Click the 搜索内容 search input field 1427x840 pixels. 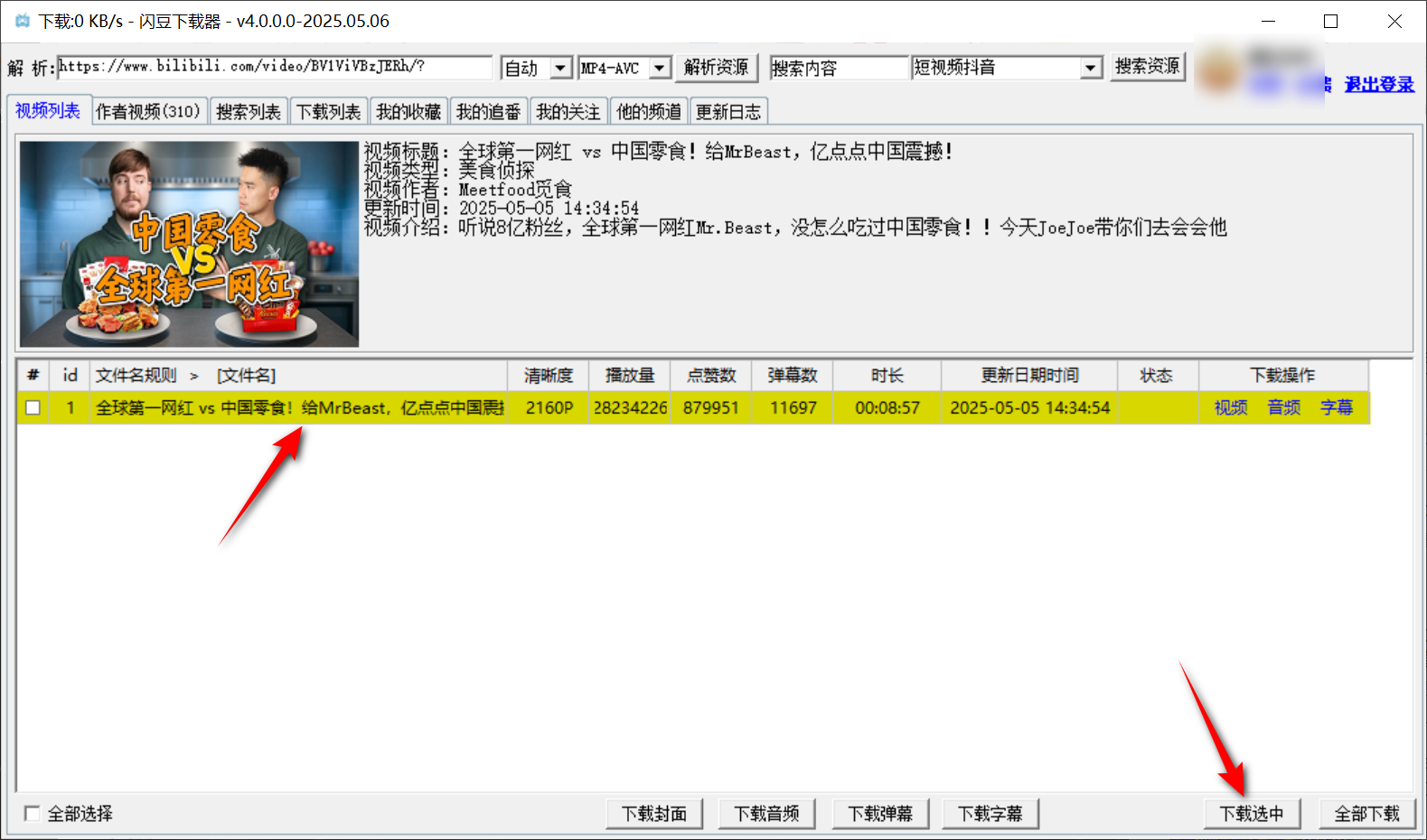(839, 68)
